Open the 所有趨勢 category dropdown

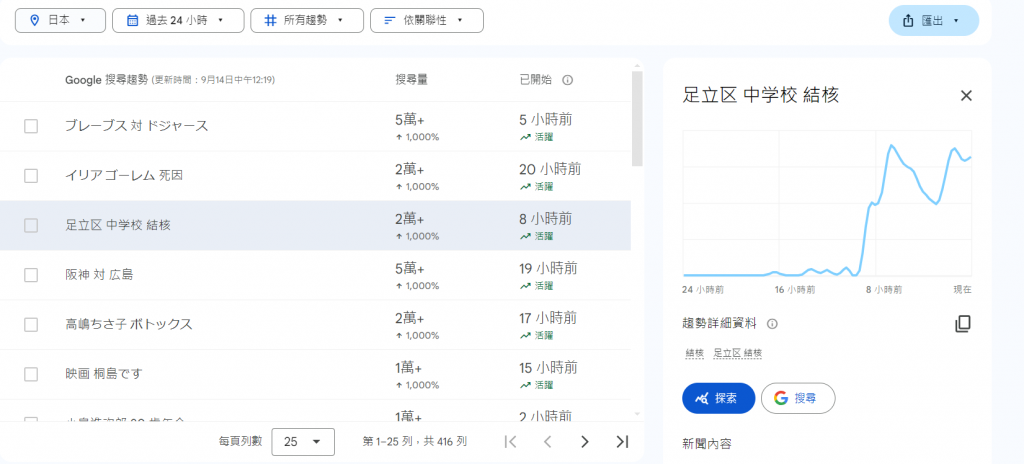click(x=307, y=20)
